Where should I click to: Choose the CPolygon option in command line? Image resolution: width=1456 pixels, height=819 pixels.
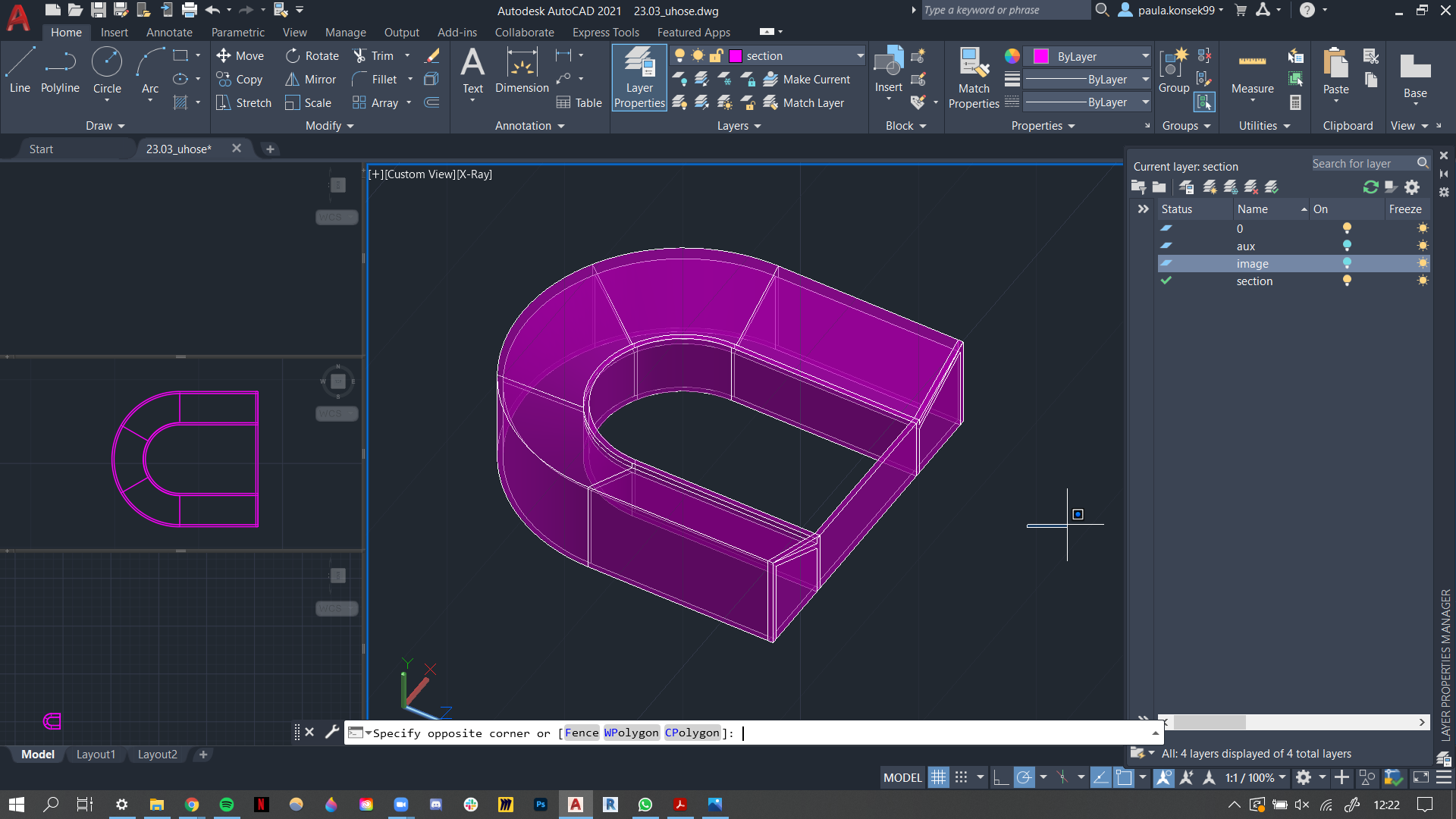coord(692,733)
